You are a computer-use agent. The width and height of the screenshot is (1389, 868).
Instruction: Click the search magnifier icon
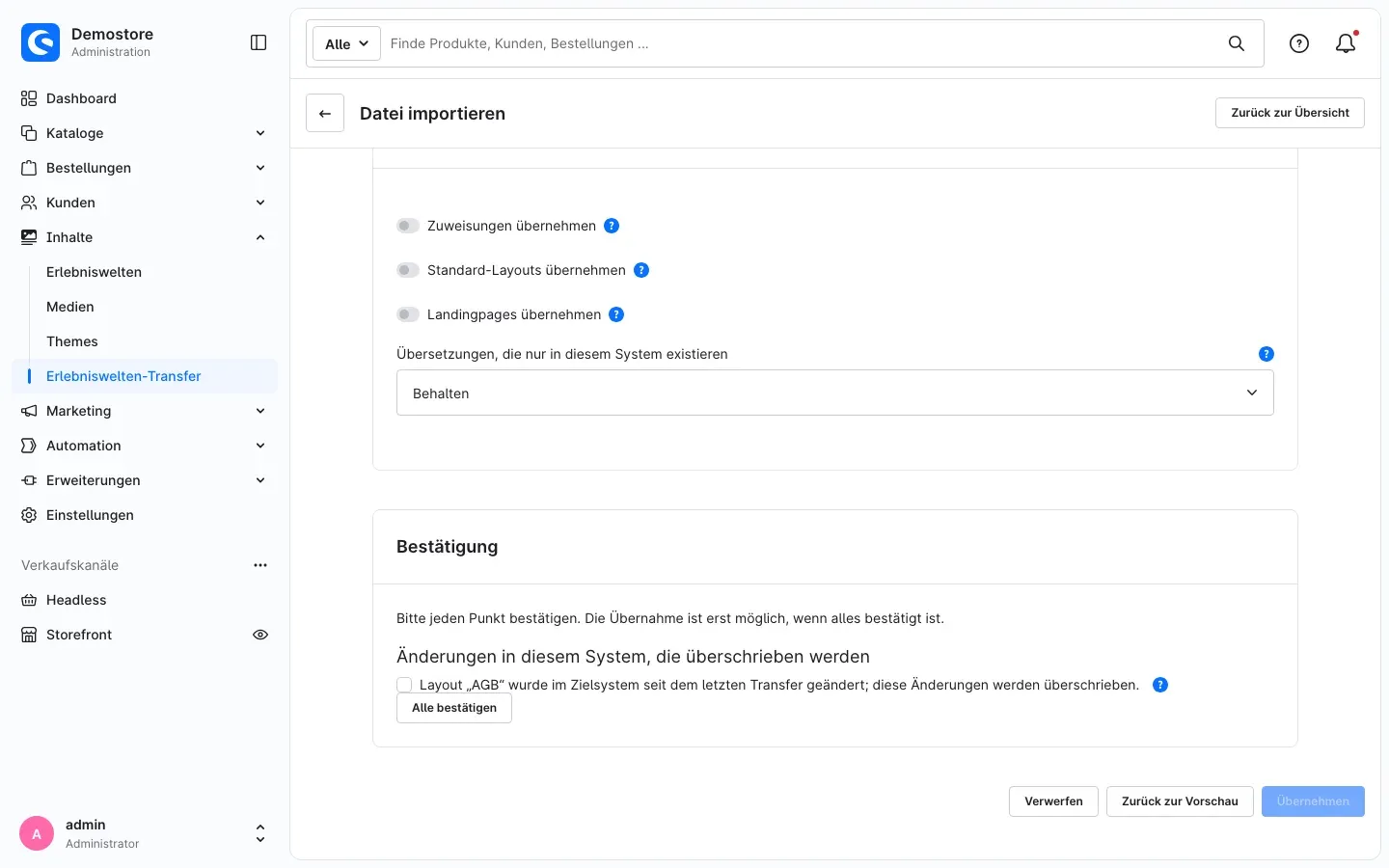click(1237, 43)
